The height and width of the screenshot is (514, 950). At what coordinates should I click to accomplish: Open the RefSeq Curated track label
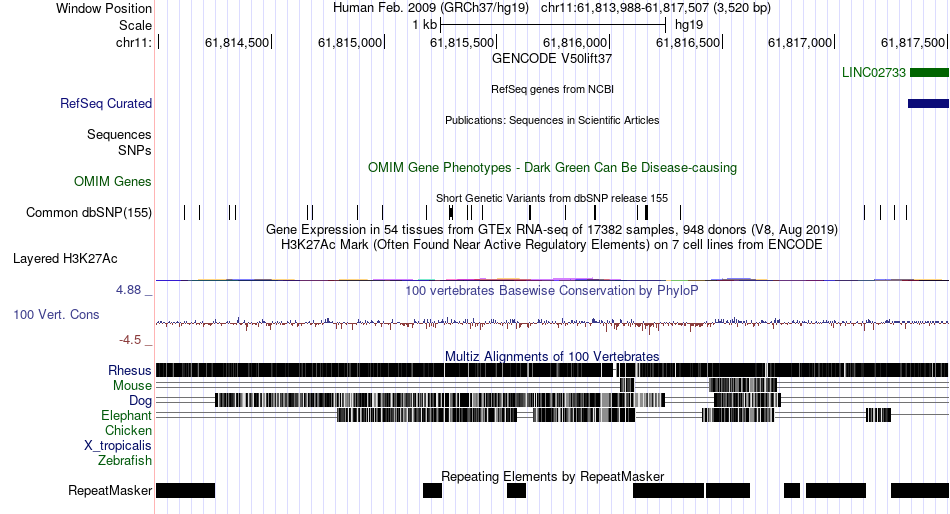click(x=106, y=104)
